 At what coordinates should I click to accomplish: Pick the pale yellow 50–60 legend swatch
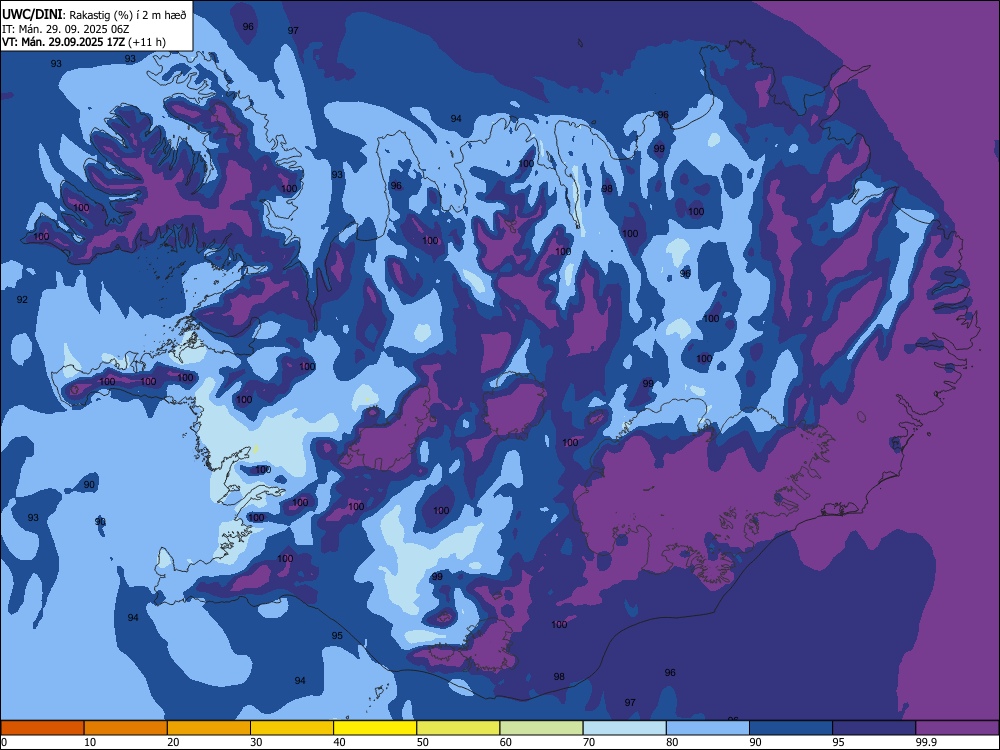[x=458, y=728]
